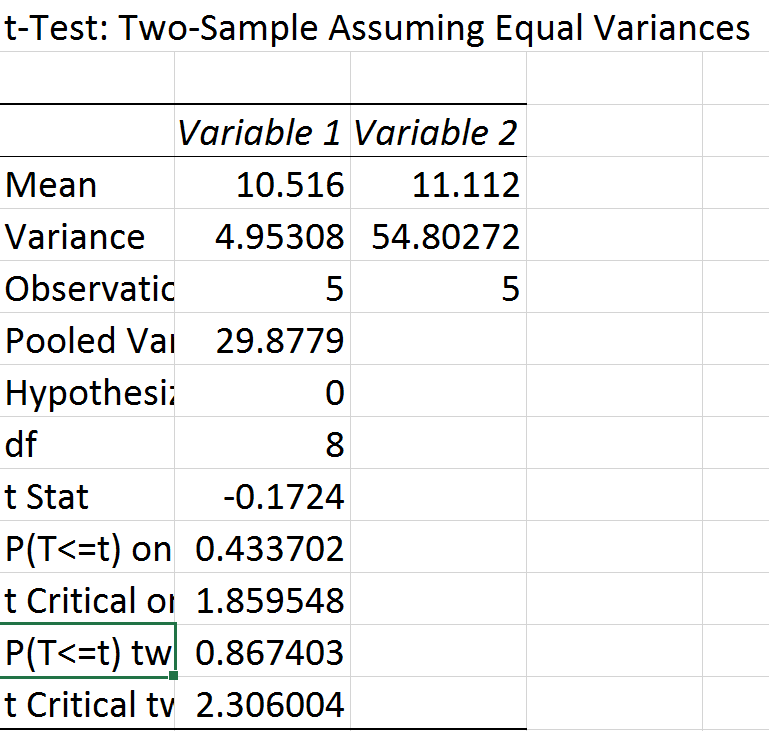
Task: Select the one-tail critical value 1.859548
Action: [262, 601]
